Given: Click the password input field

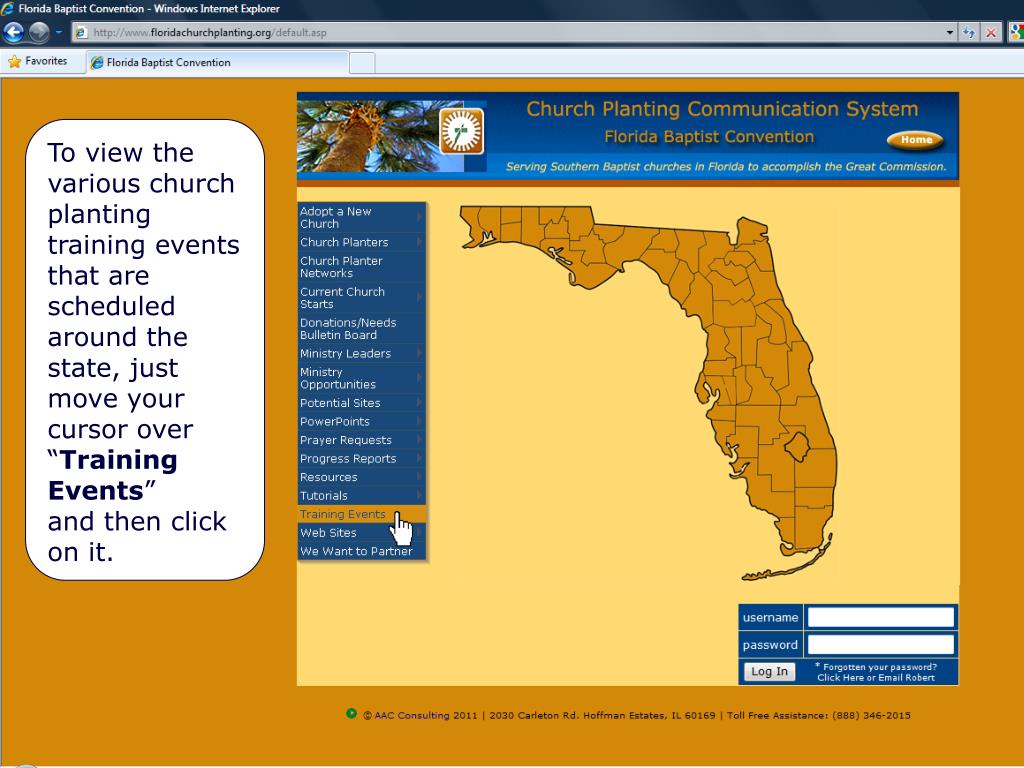Looking at the screenshot, I should (x=880, y=645).
